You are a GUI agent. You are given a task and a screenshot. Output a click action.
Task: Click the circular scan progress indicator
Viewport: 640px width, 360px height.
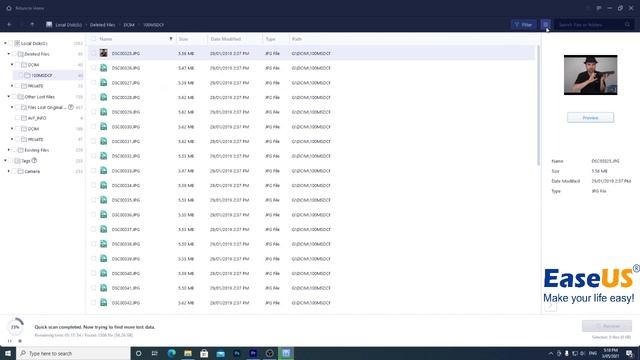[15, 327]
